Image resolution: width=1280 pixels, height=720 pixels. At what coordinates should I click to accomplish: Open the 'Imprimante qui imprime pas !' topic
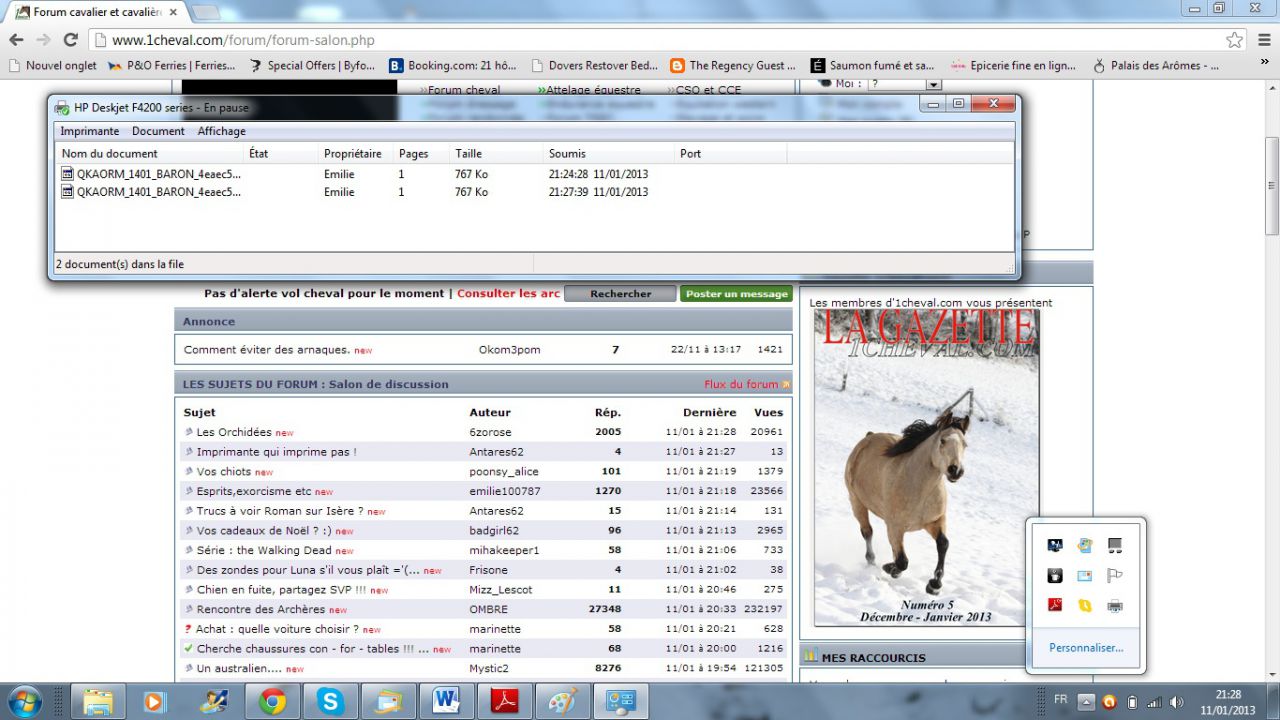tap(276, 452)
